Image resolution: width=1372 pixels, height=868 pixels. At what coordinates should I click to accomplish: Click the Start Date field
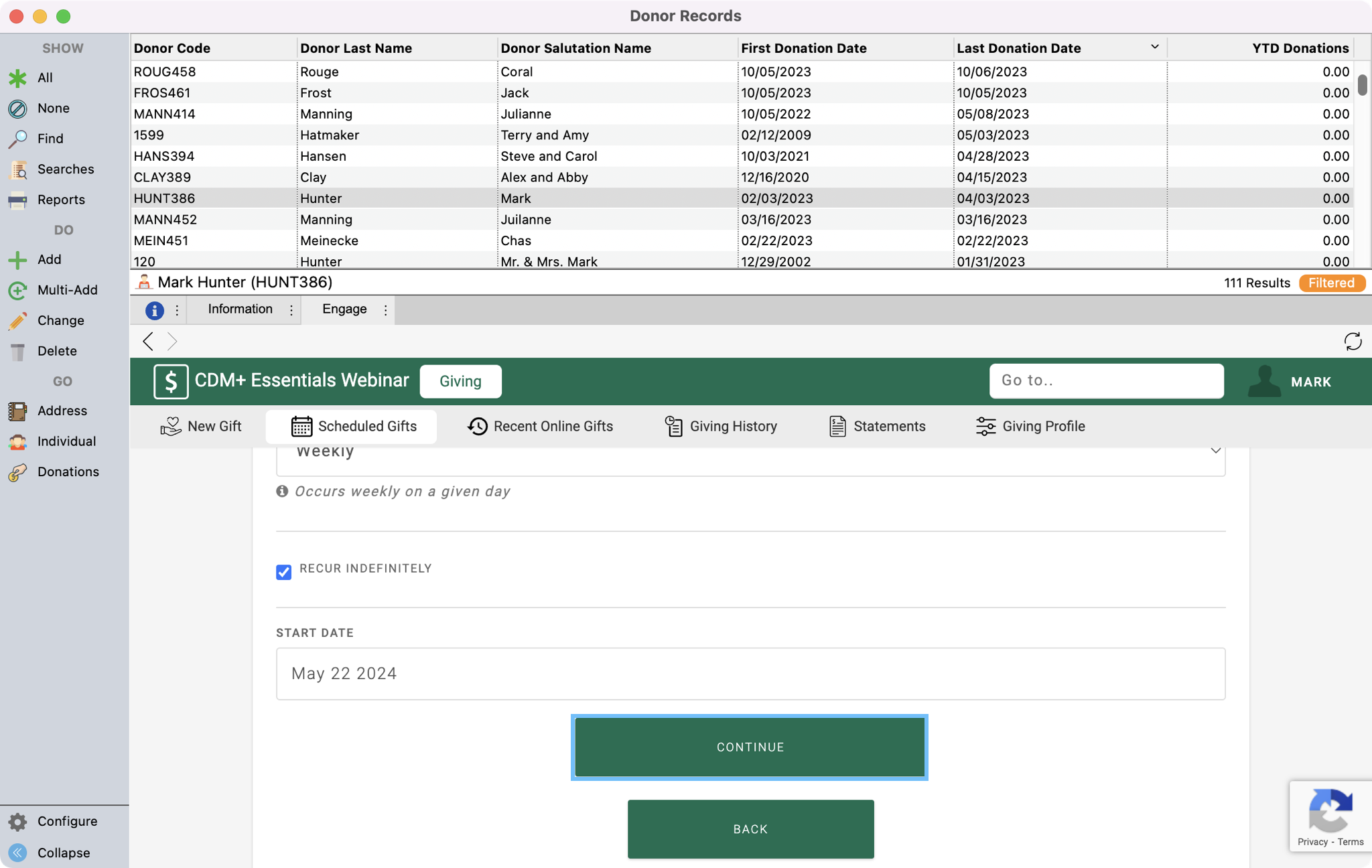tap(750, 673)
